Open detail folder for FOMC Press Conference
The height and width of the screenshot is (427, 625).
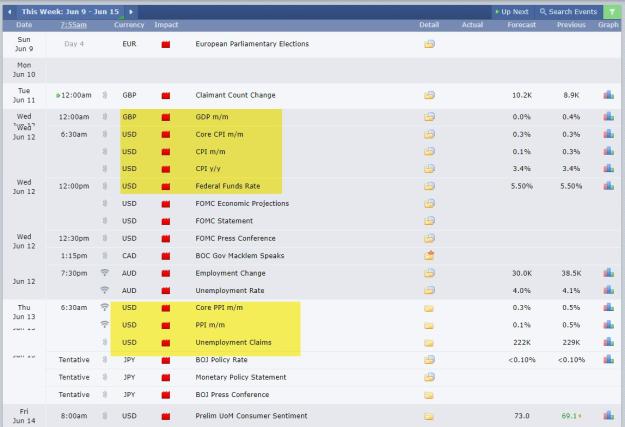click(x=429, y=238)
